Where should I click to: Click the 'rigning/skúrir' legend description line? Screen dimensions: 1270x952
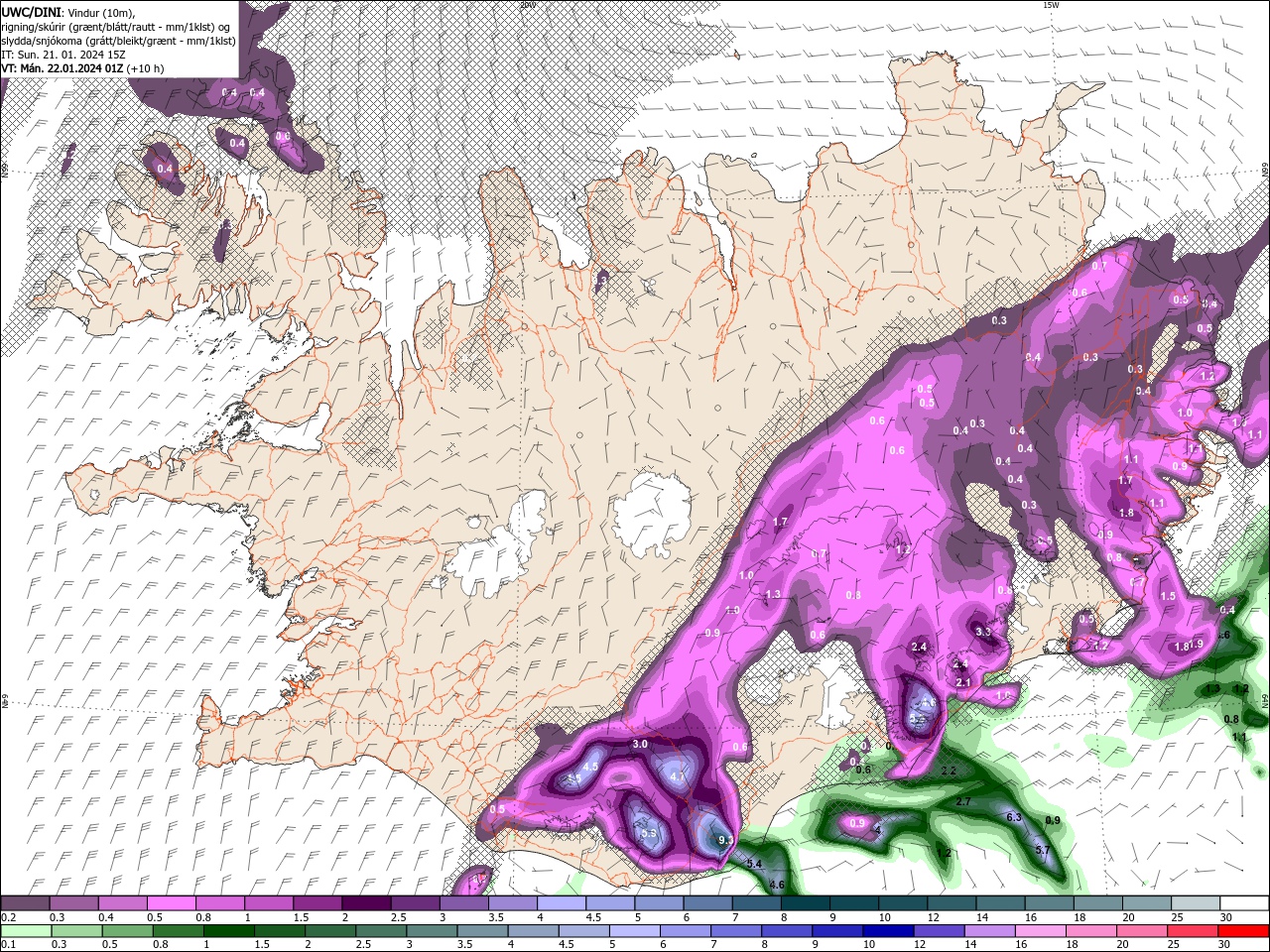(113, 26)
